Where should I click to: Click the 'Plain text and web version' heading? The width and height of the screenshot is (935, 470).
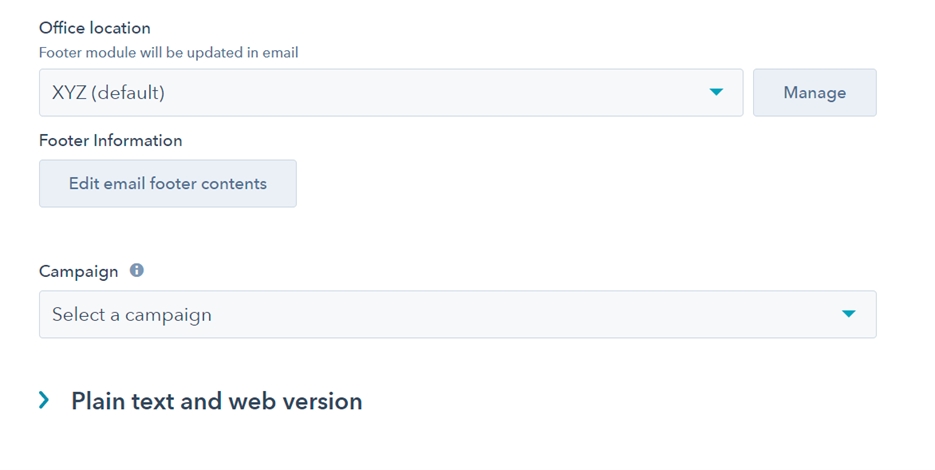(x=216, y=401)
